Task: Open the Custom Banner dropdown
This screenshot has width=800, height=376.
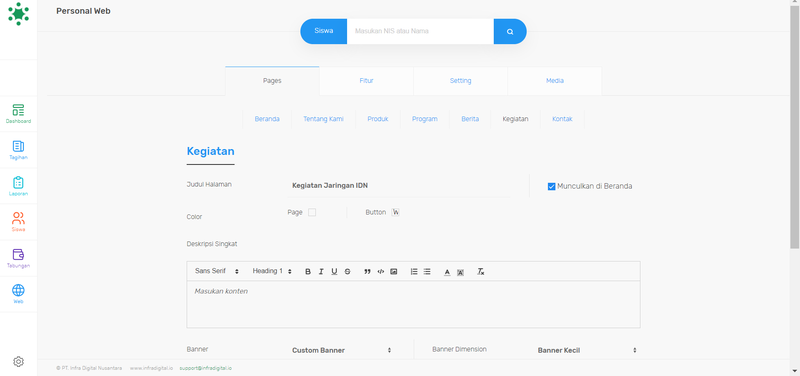Action: tap(341, 350)
